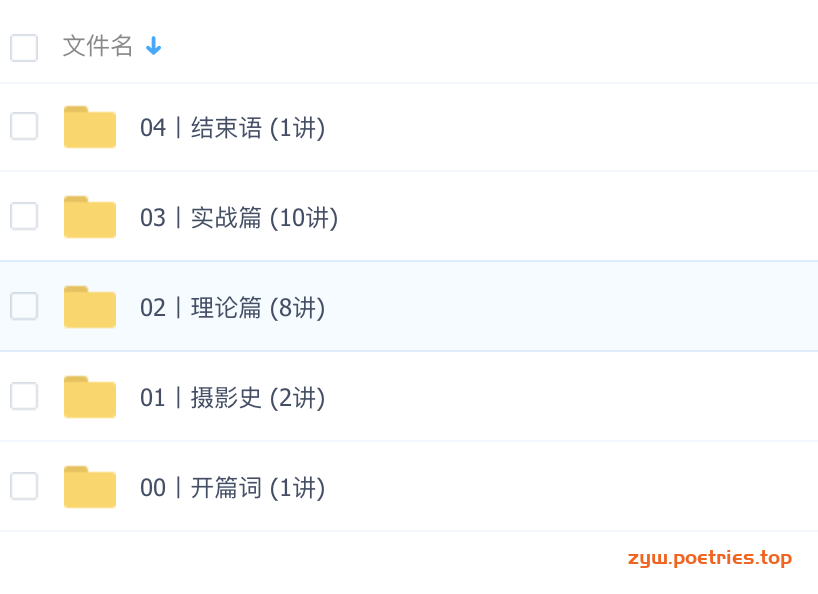Image resolution: width=818 pixels, height=594 pixels.
Task: Open folder named 00 | 开篇词 (1讲)
Action: tap(233, 488)
